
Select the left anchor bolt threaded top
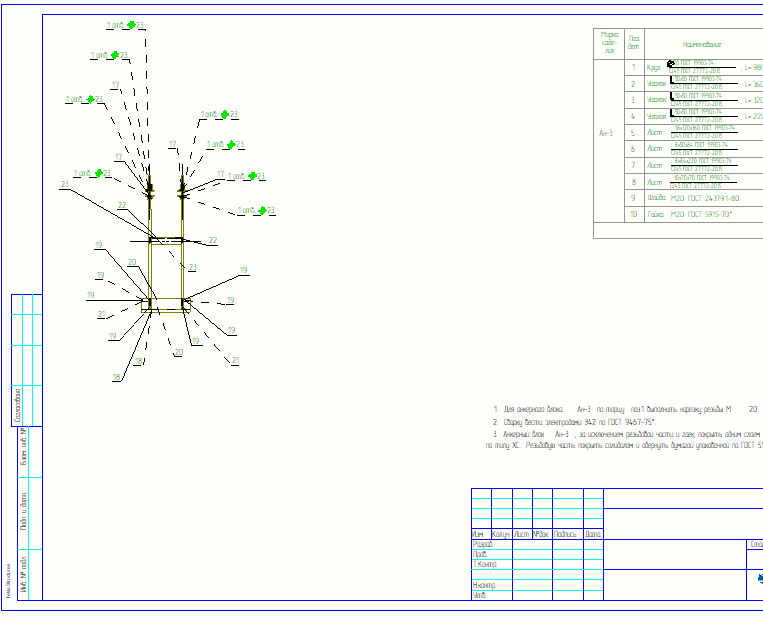coord(150,186)
